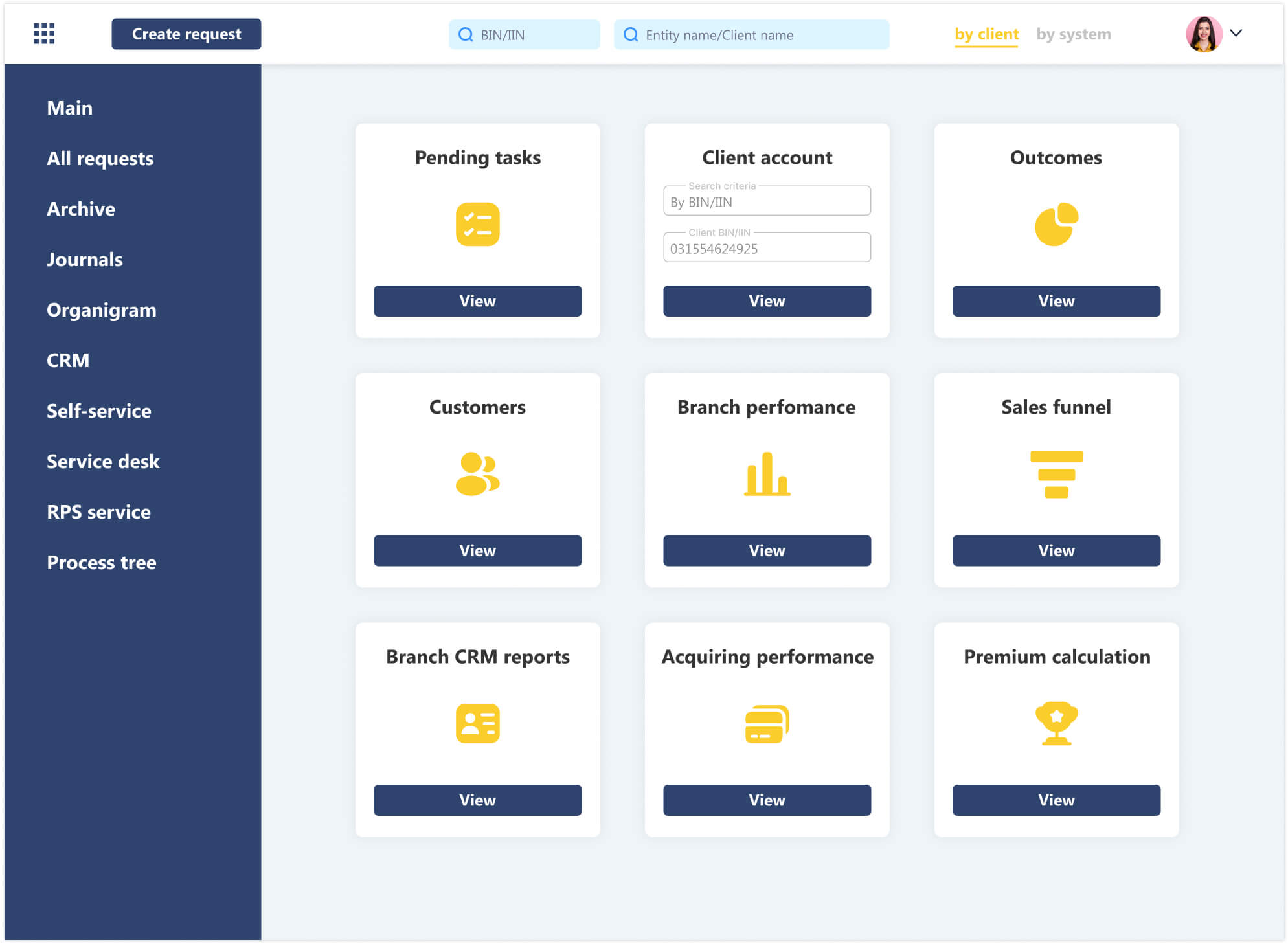1288x944 pixels.
Task: Click the user avatar photo
Action: (x=1203, y=34)
